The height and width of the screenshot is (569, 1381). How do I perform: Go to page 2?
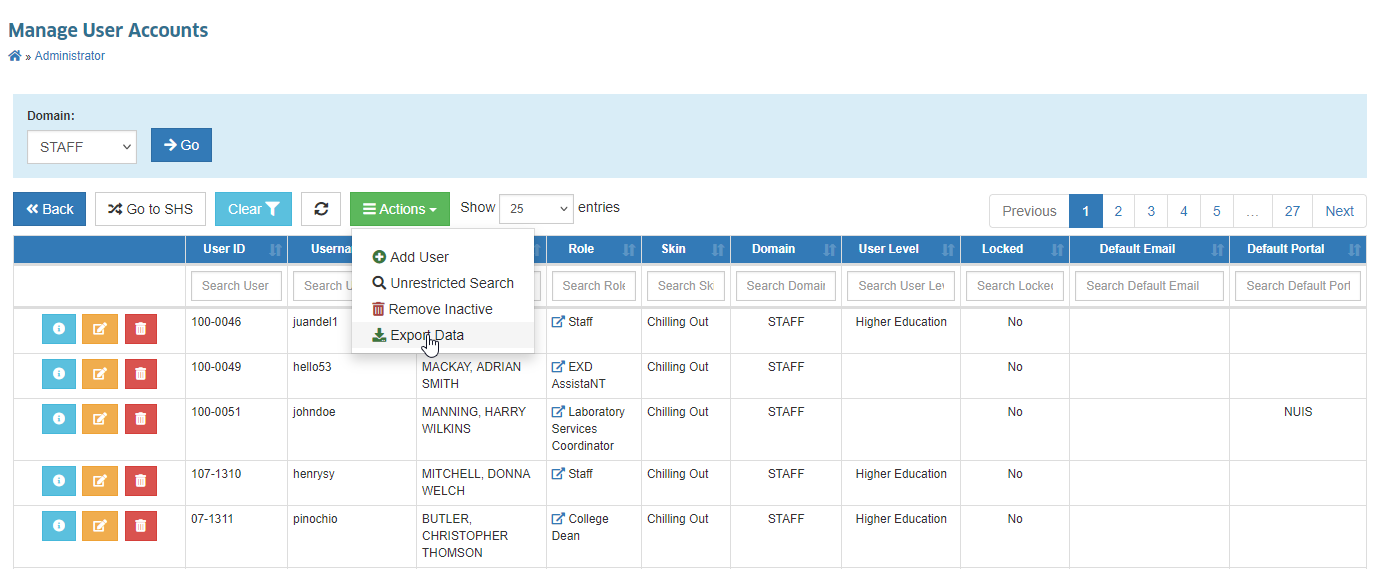[1118, 211]
